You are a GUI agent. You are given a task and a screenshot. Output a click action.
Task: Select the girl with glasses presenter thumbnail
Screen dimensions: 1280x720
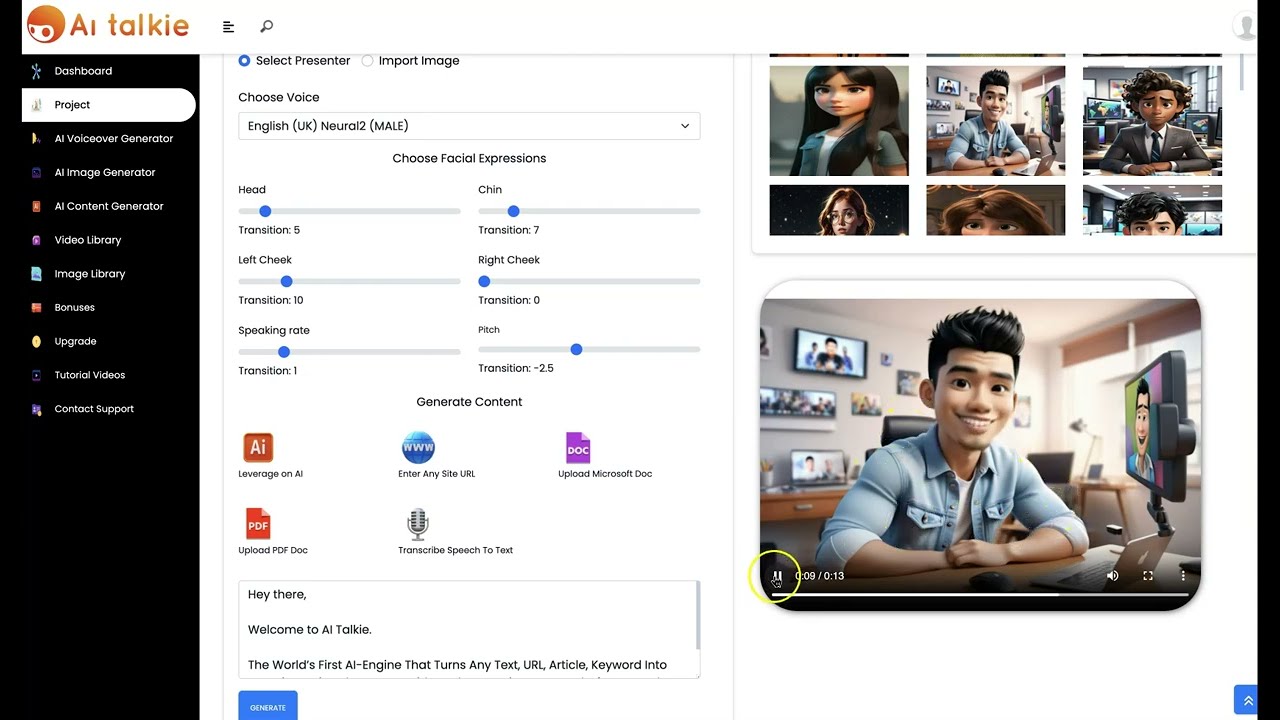tap(839, 210)
